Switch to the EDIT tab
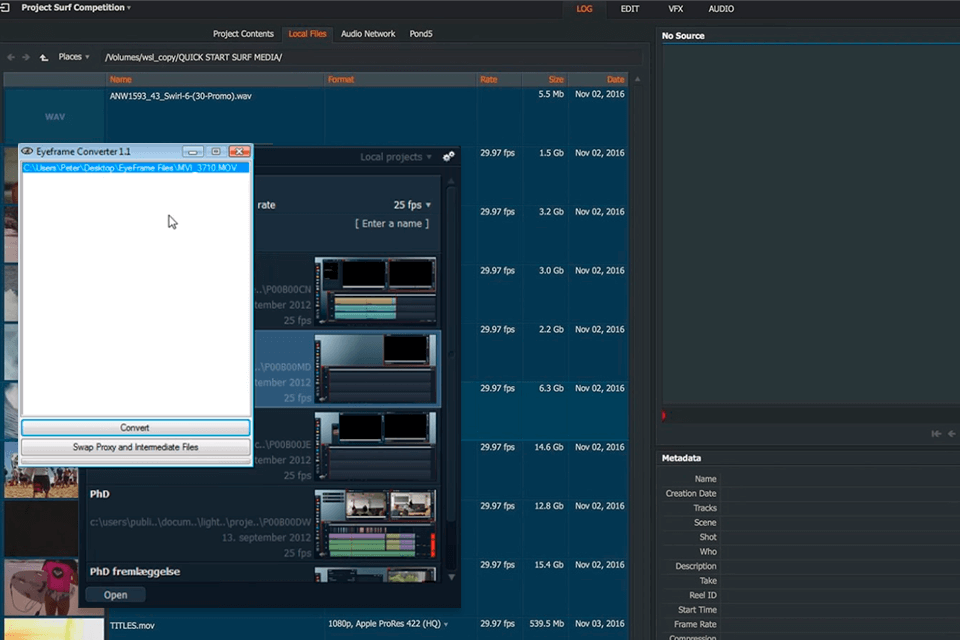This screenshot has width=960, height=640. [629, 9]
